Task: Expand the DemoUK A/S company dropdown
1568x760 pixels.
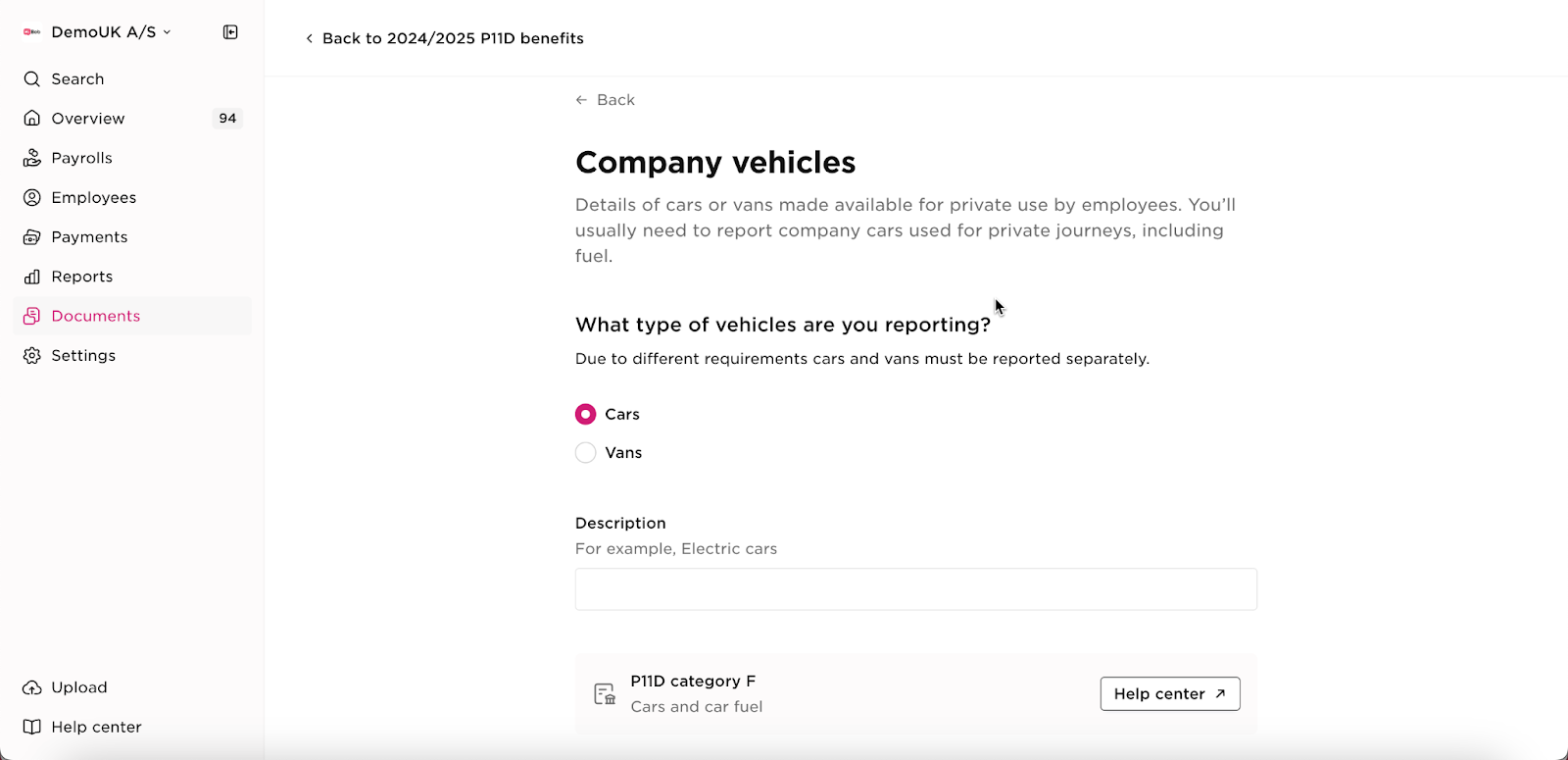Action: pyautogui.click(x=98, y=32)
